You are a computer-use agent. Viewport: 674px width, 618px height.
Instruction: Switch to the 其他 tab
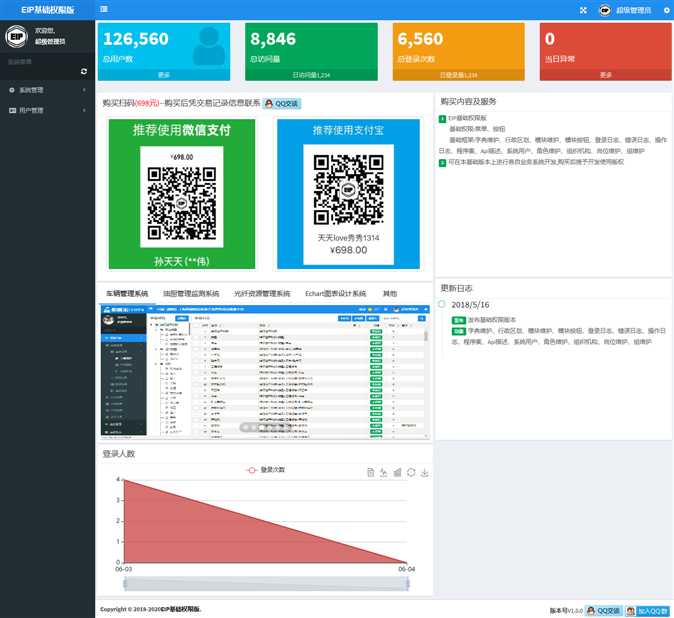[390, 294]
